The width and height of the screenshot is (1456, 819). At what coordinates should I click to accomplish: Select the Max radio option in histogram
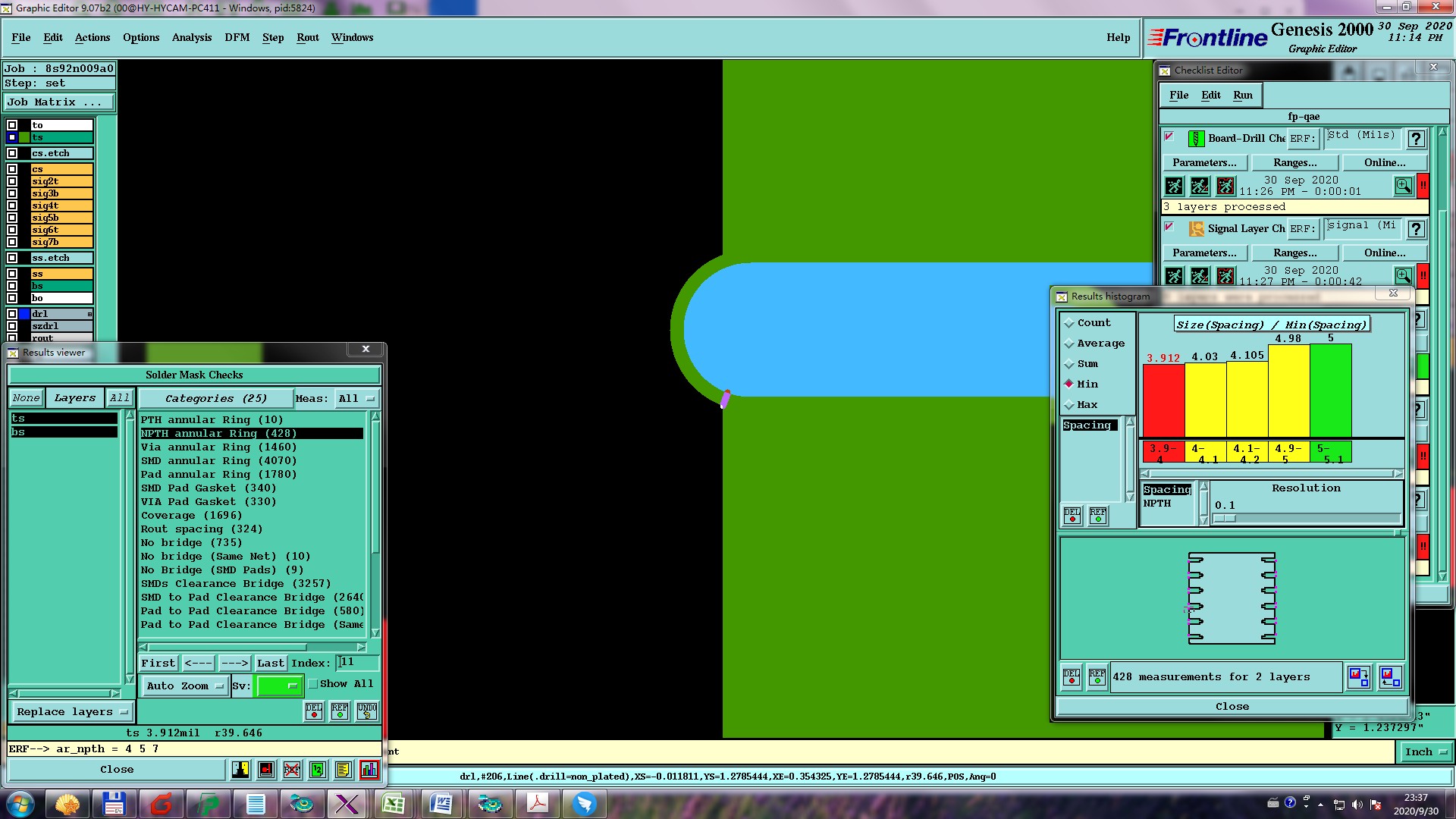1070,405
